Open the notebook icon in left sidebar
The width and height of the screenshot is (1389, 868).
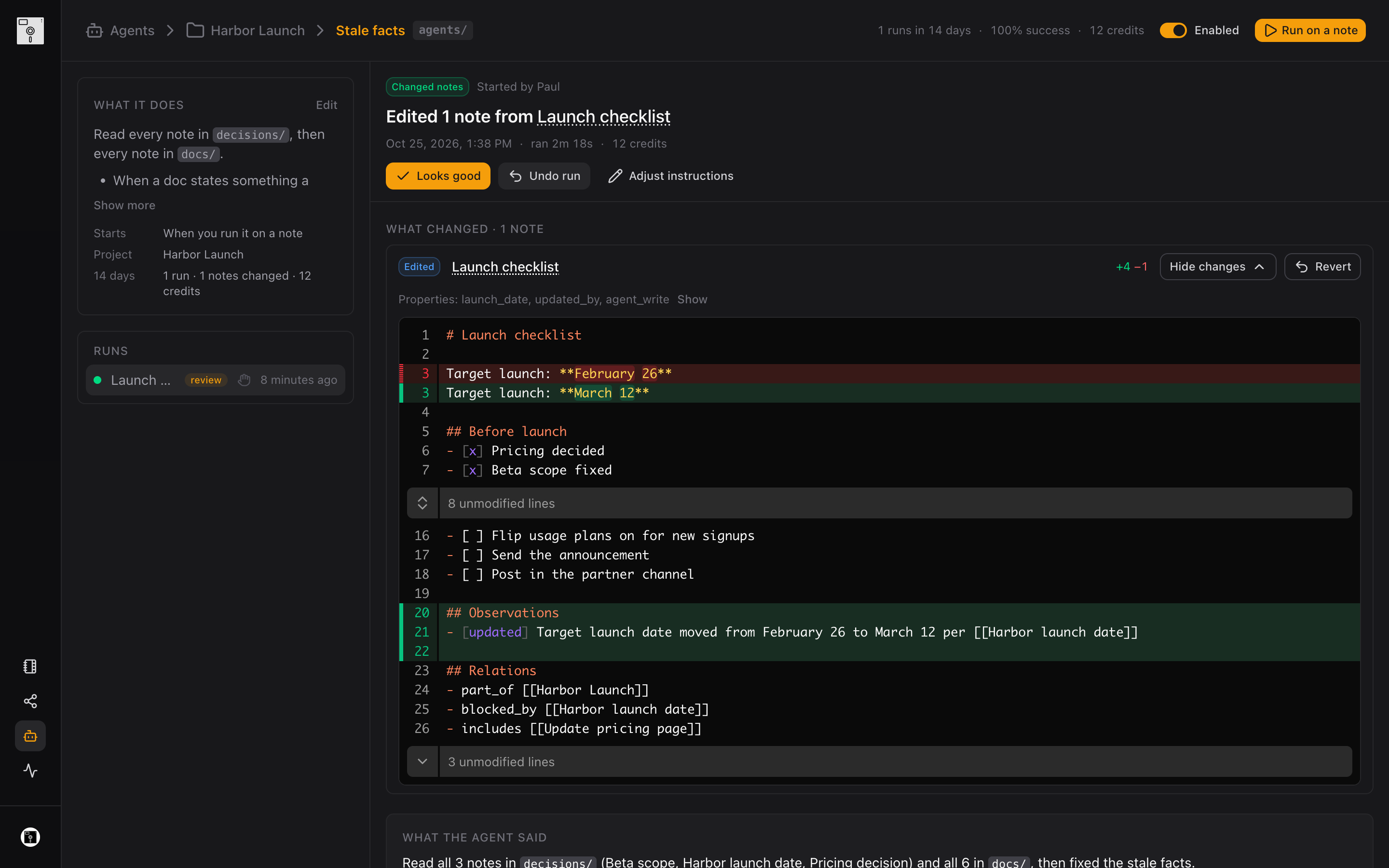tap(30, 666)
